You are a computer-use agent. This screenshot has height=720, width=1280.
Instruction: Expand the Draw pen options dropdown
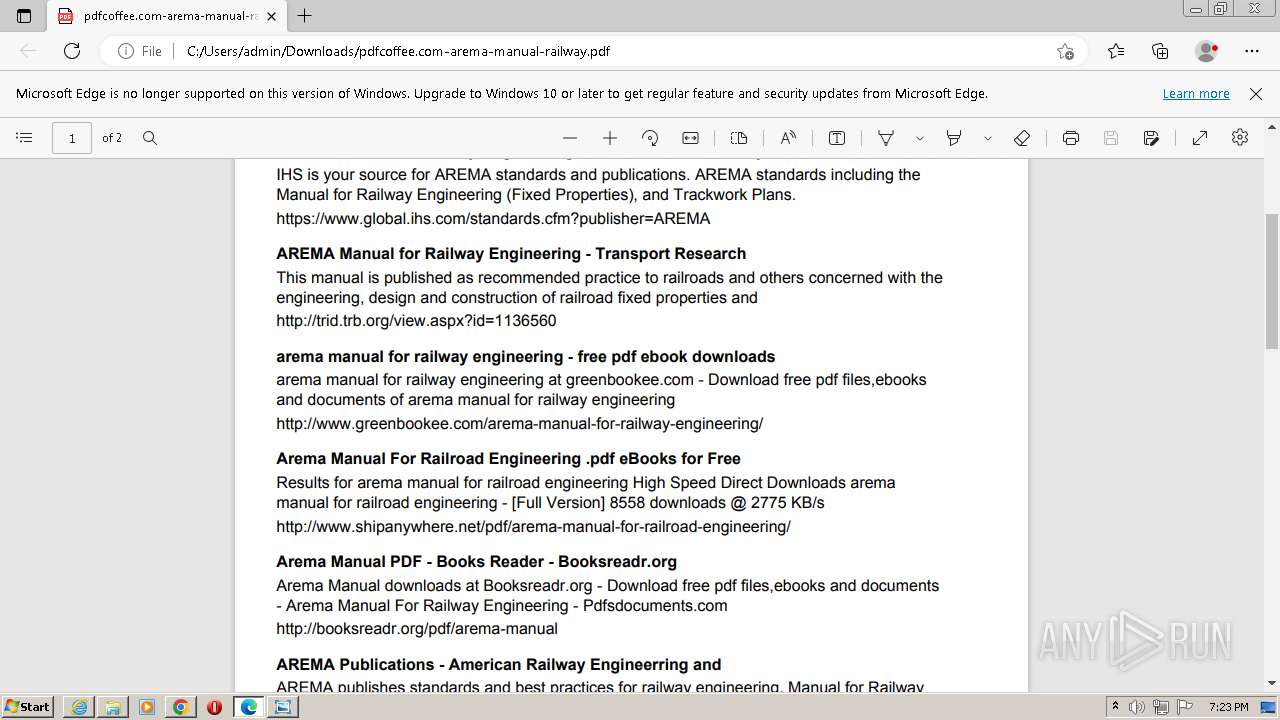pos(920,138)
